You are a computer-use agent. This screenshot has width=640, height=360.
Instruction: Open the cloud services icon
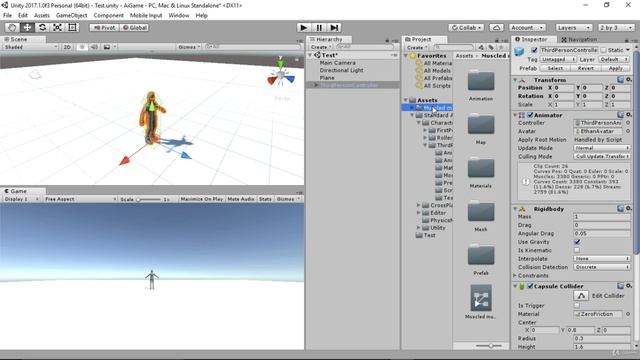[x=496, y=27]
